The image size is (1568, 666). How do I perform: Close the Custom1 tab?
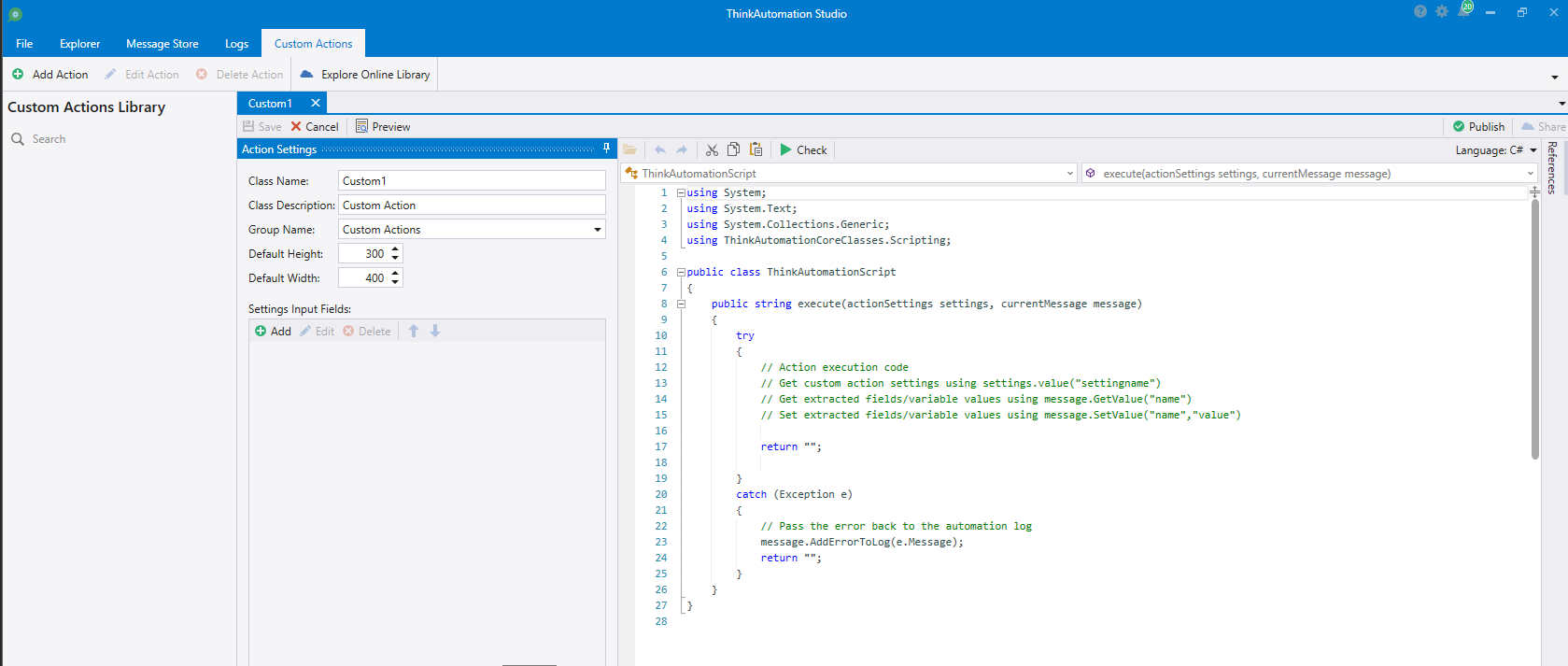point(316,103)
